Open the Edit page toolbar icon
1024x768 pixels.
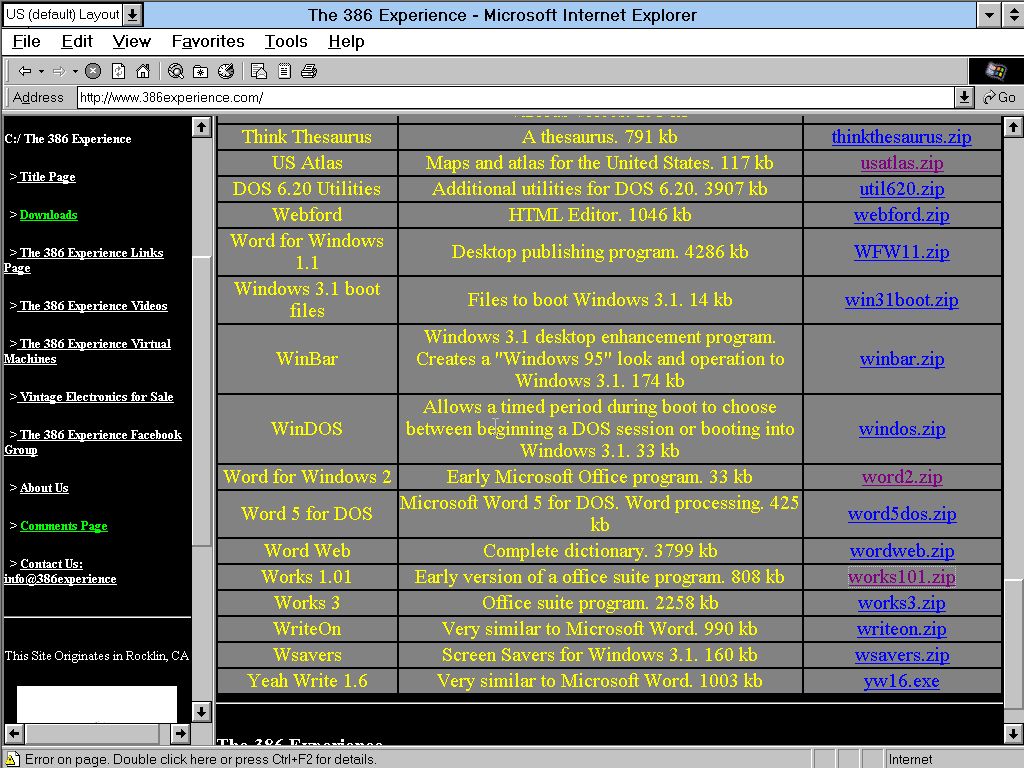click(284, 71)
